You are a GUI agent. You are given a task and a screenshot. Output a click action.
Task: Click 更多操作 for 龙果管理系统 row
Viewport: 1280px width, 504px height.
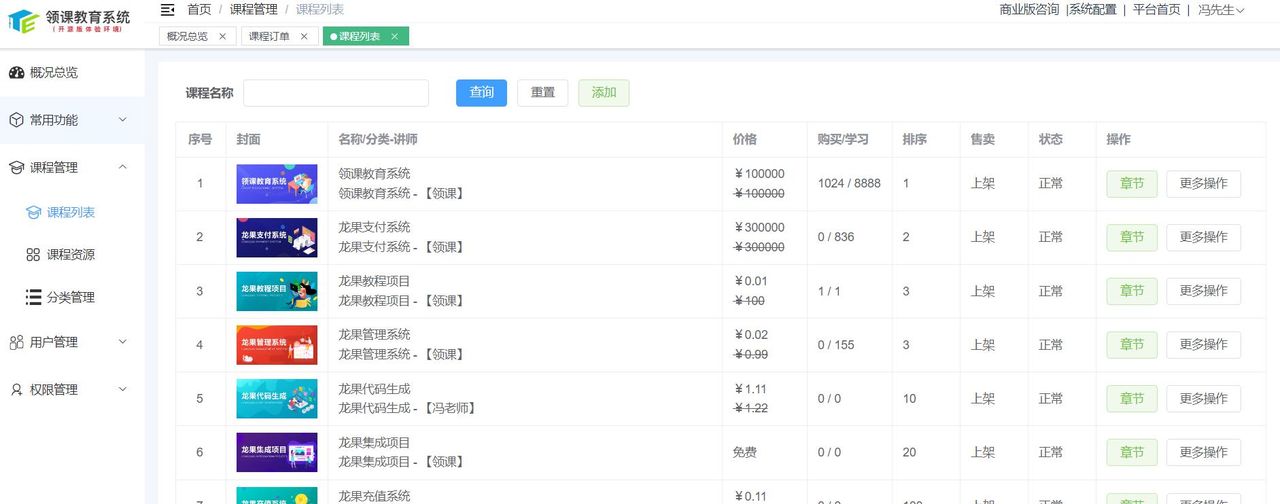(1203, 345)
